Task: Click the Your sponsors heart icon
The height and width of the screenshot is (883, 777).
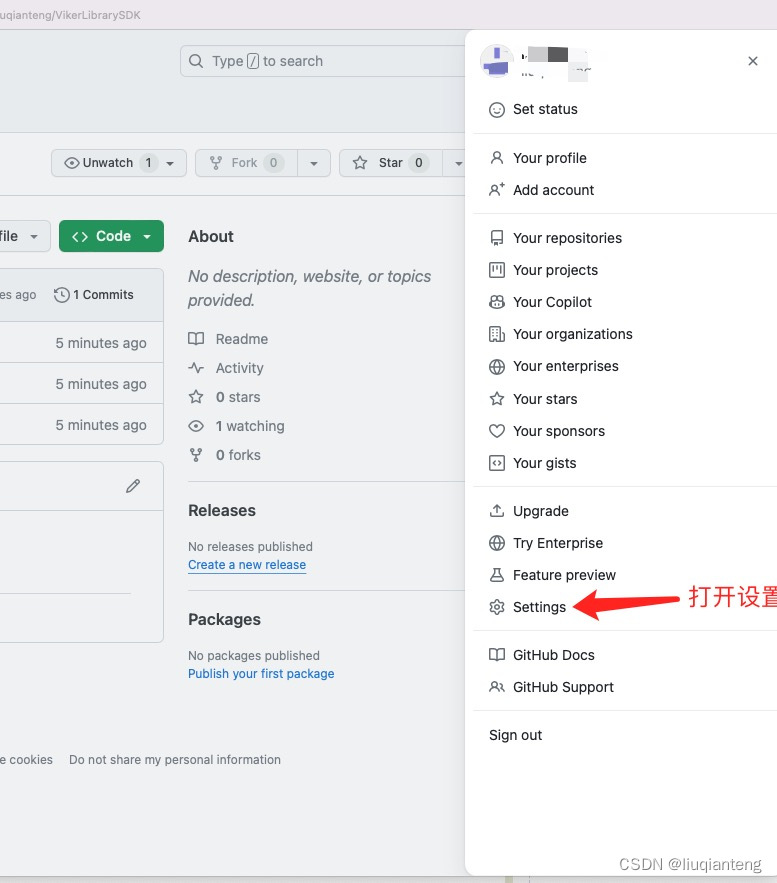Action: [497, 431]
